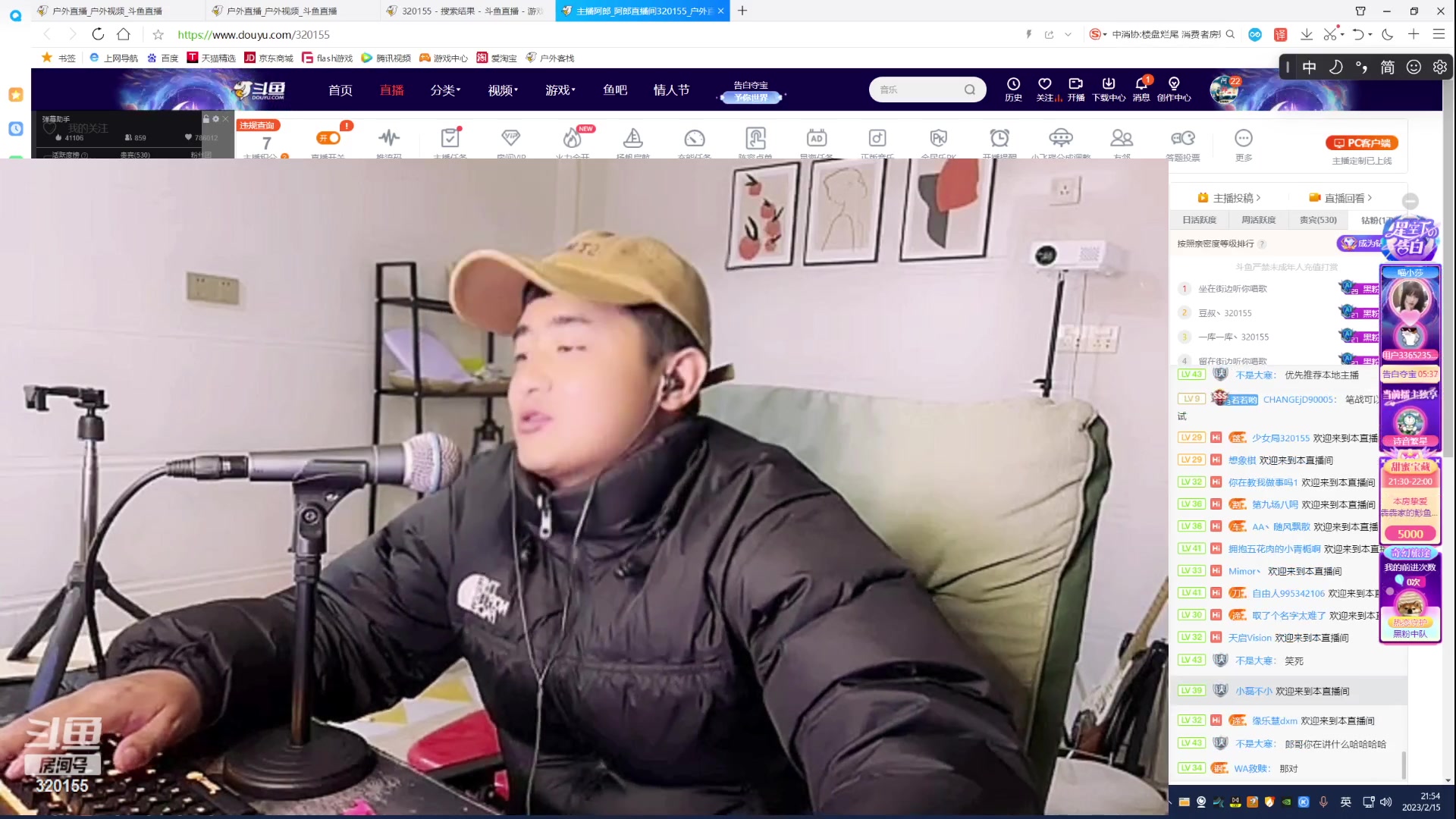Click the UFO flying saucer icon

[1061, 137]
